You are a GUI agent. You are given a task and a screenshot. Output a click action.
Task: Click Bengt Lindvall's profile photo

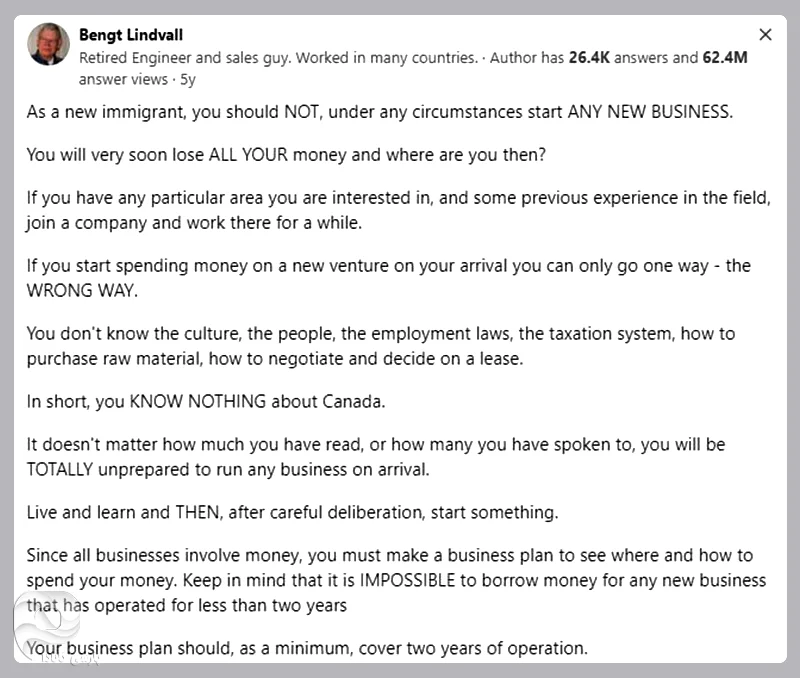pyautogui.click(x=49, y=45)
